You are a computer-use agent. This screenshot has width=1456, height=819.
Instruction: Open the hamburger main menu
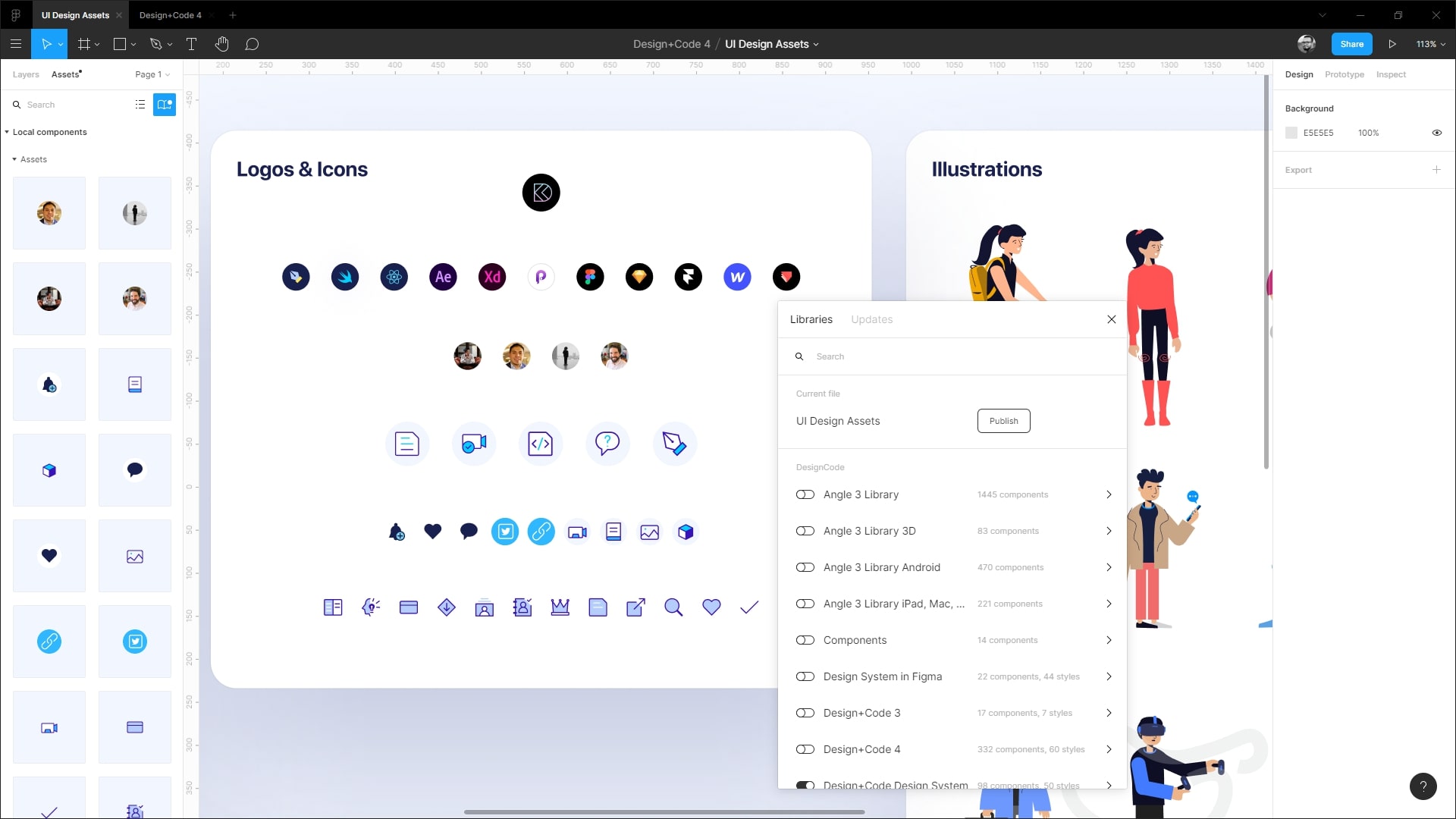15,44
